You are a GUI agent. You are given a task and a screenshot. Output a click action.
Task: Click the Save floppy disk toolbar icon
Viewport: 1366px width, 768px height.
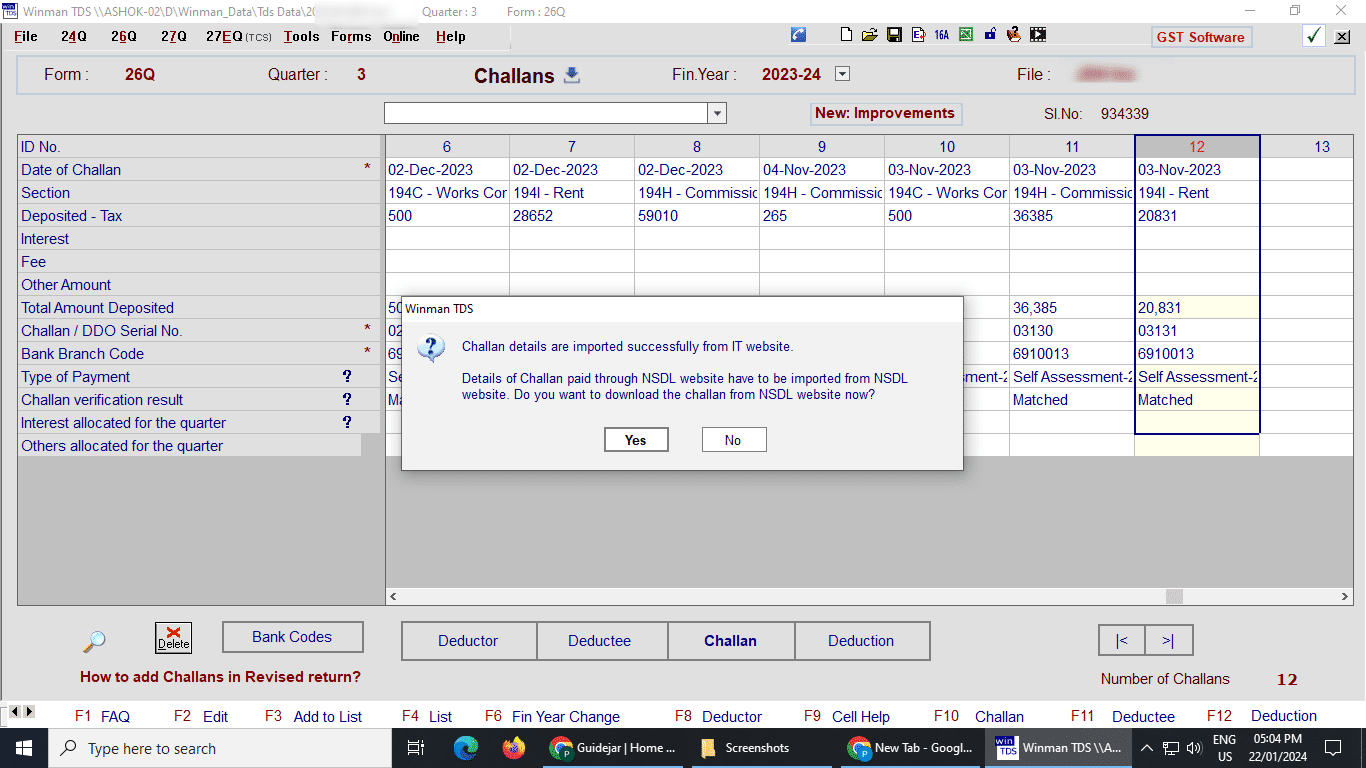(x=894, y=35)
